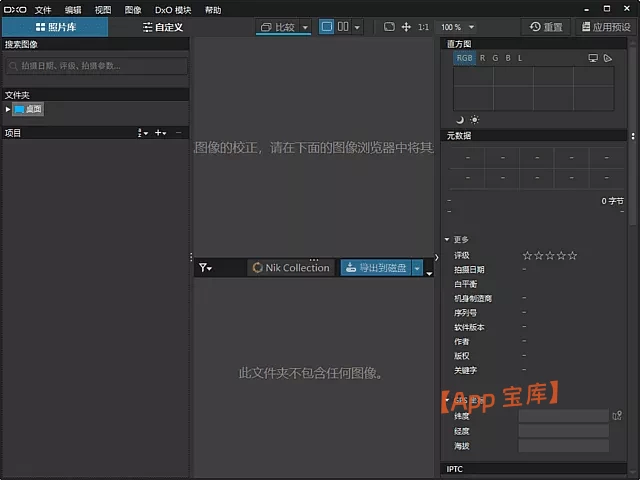Toggle shadow clipping moon icon
The height and width of the screenshot is (480, 640).
pyautogui.click(x=460, y=120)
